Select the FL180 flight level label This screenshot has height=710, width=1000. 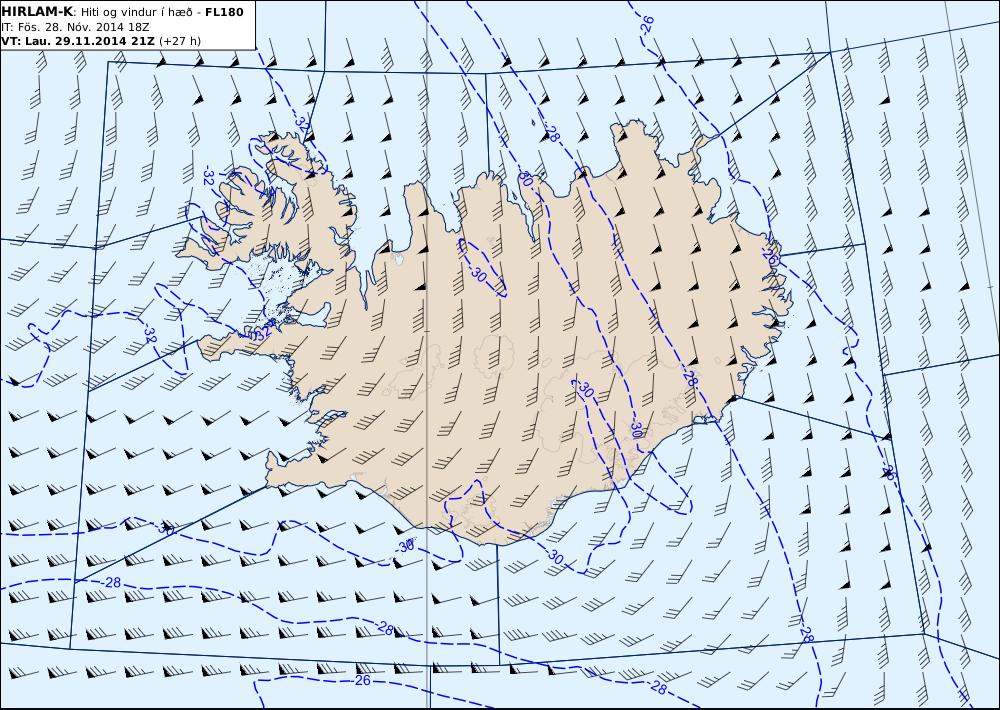click(x=224, y=12)
